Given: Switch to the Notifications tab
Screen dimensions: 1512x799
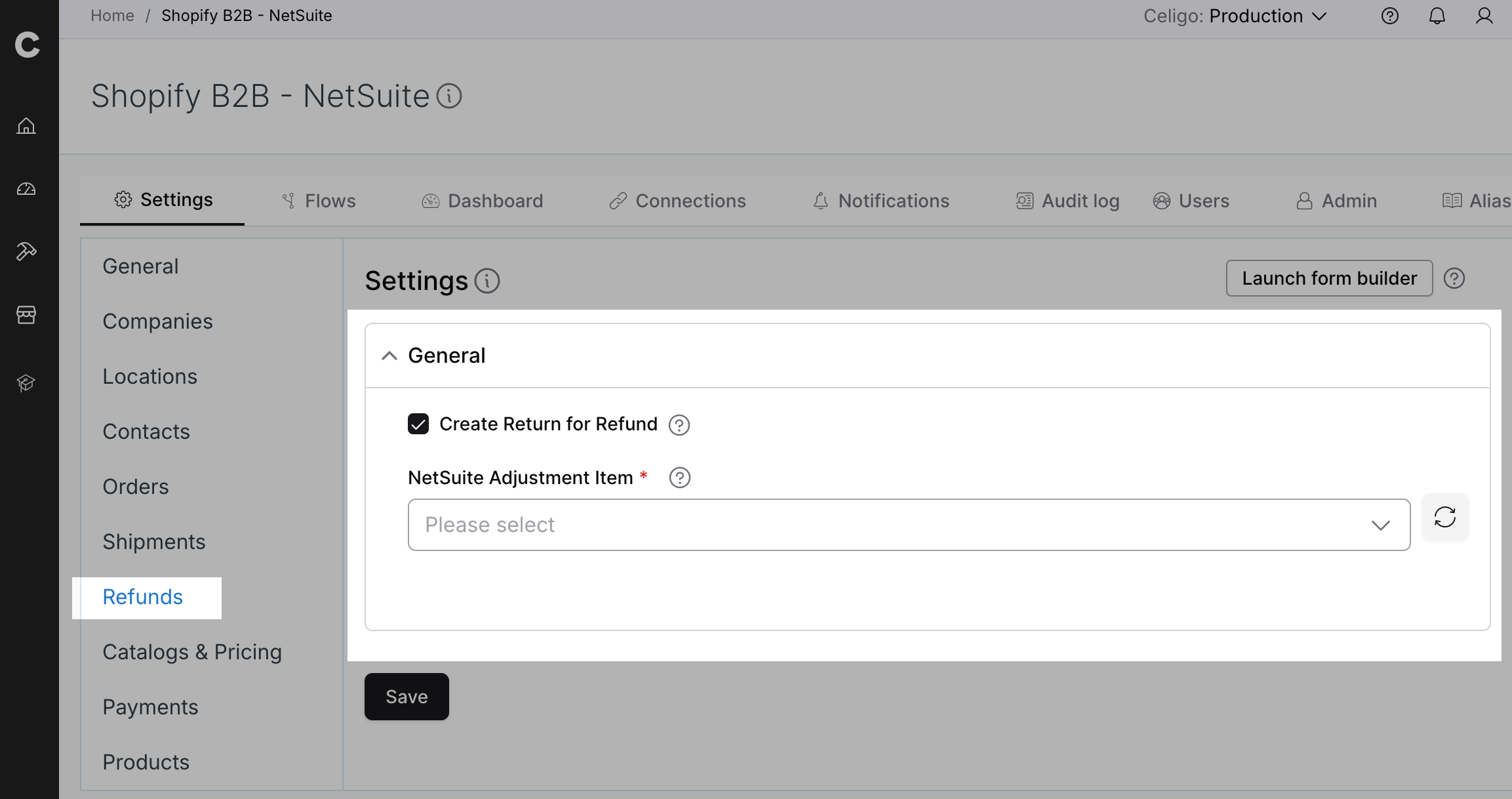Looking at the screenshot, I should [881, 201].
